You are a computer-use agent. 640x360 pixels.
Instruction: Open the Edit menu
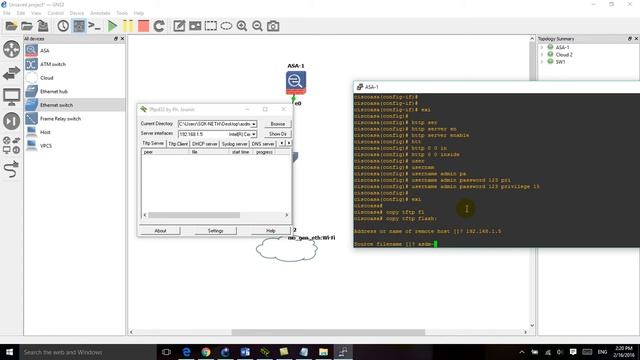point(20,13)
